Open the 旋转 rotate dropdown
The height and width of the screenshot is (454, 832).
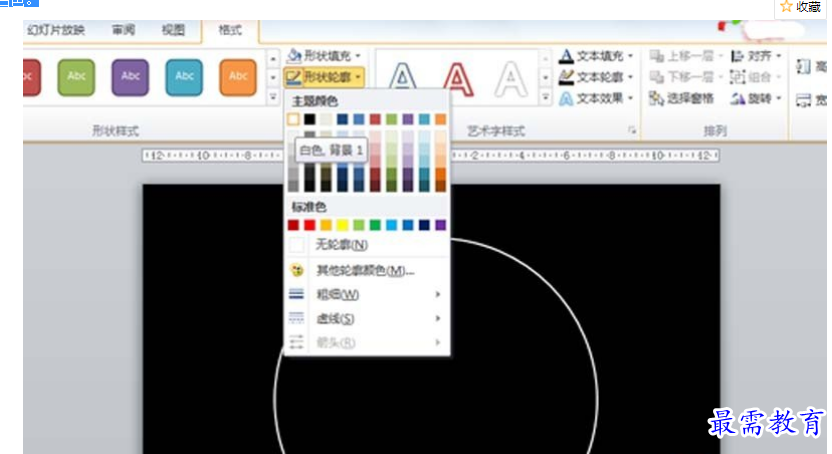pos(756,99)
